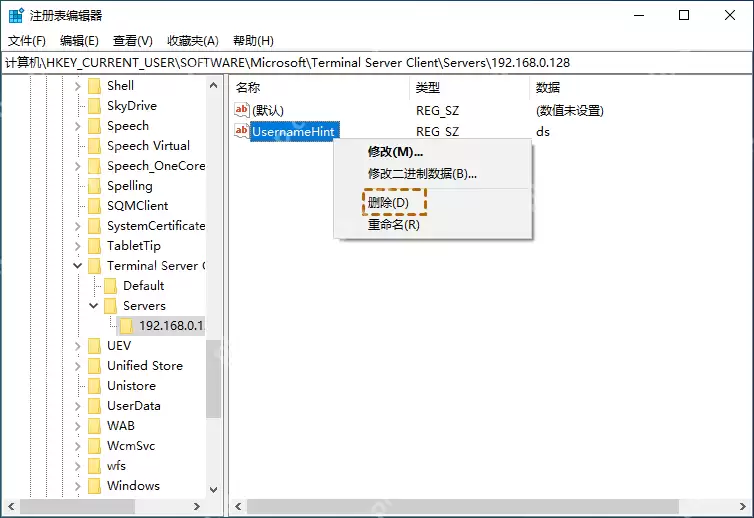This screenshot has height=518, width=754.
Task: Open the 收藏夹(A) menu
Action: [x=193, y=41]
